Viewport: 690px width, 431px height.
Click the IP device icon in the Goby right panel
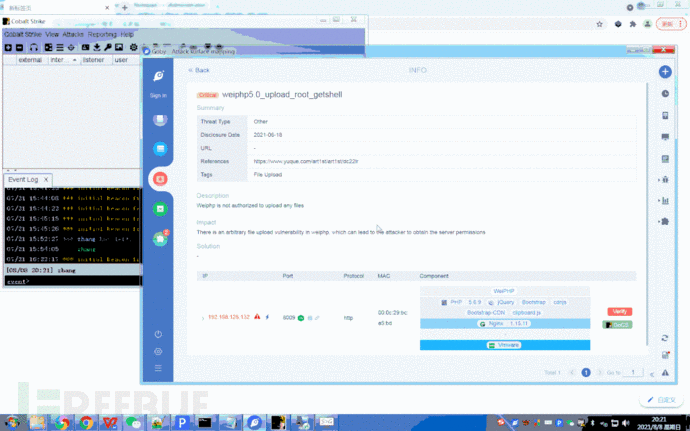665,115
